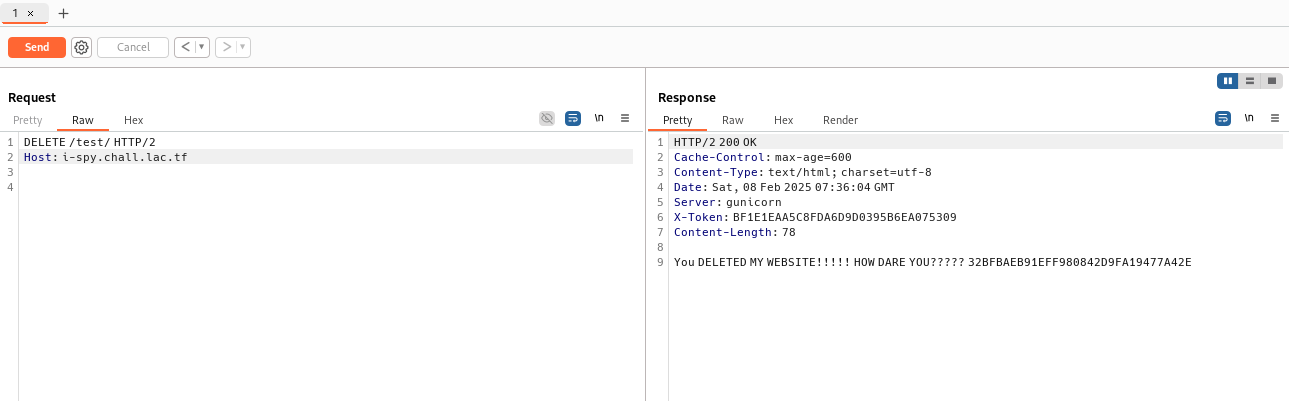The width and height of the screenshot is (1289, 401).
Task: Toggle \n newline display in Response
Action: pyautogui.click(x=1249, y=118)
